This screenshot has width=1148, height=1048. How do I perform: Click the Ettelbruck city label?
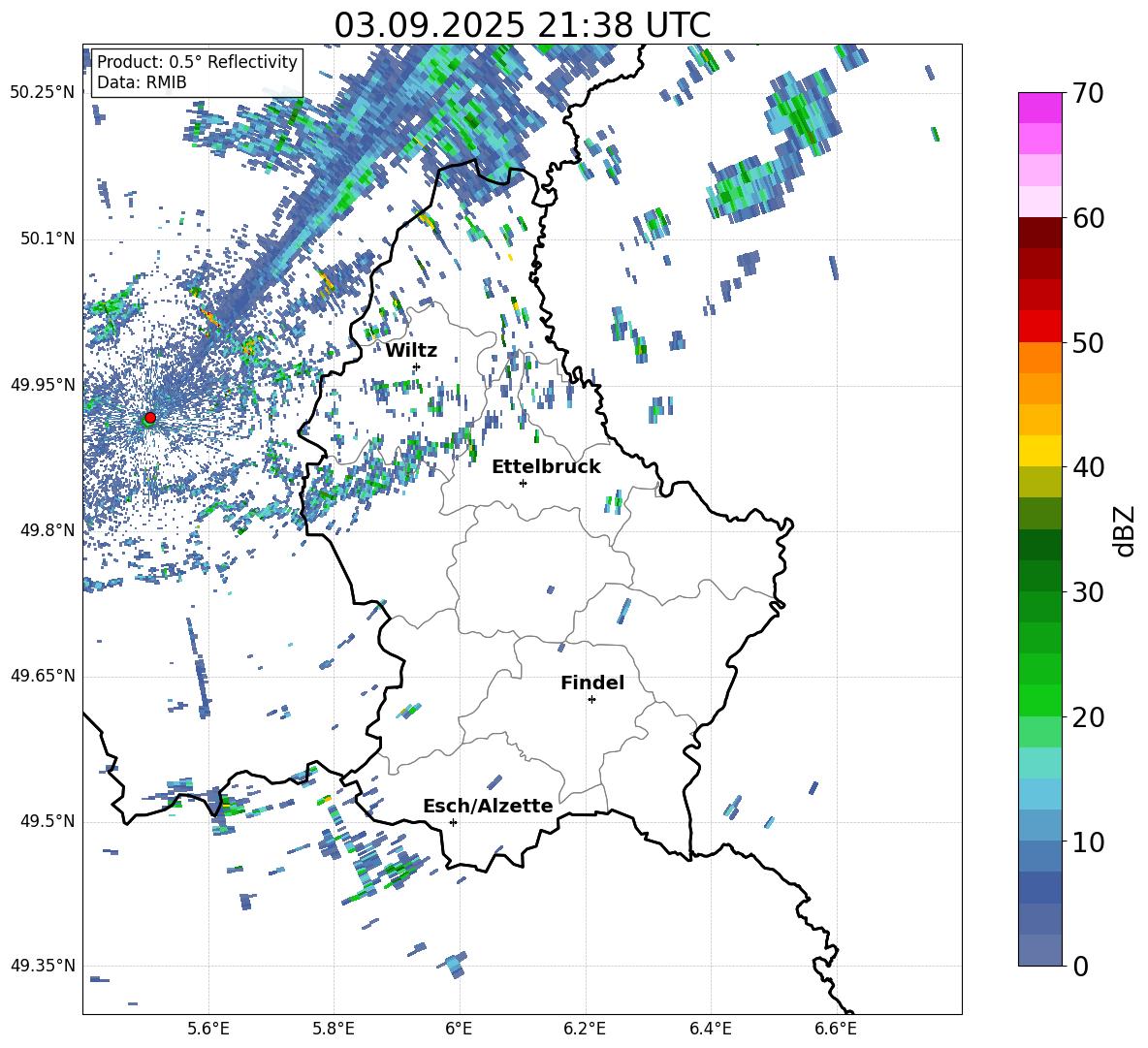pos(546,467)
